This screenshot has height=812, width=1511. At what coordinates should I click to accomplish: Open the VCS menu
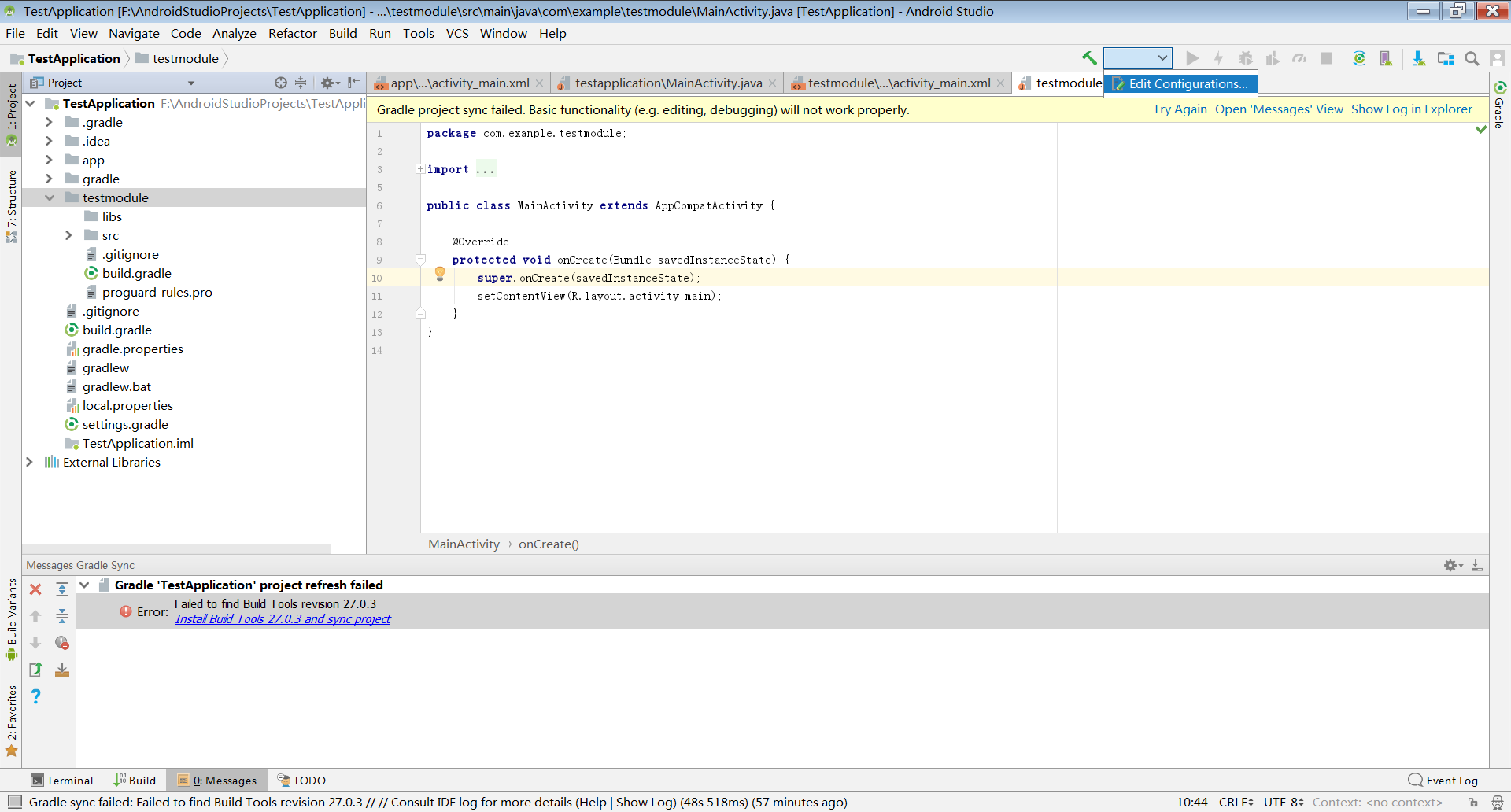(x=456, y=33)
